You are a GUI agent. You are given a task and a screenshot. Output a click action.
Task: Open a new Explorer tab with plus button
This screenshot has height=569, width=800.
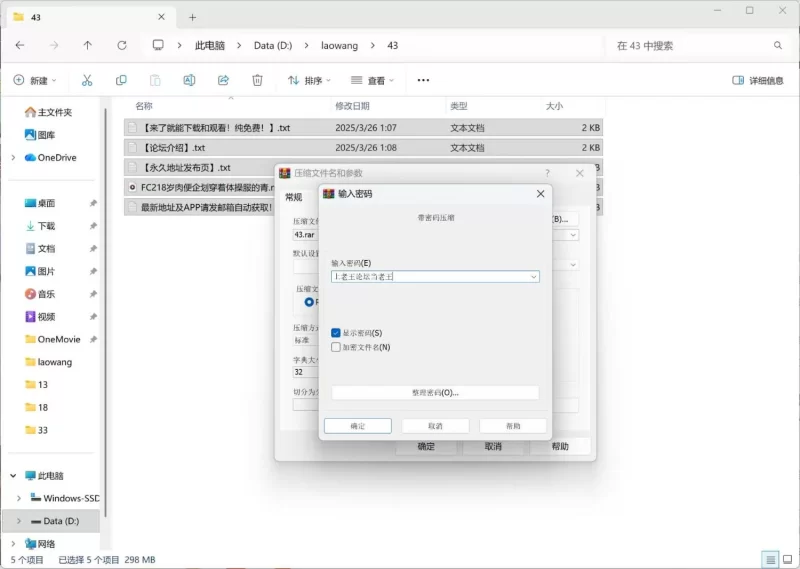point(193,17)
